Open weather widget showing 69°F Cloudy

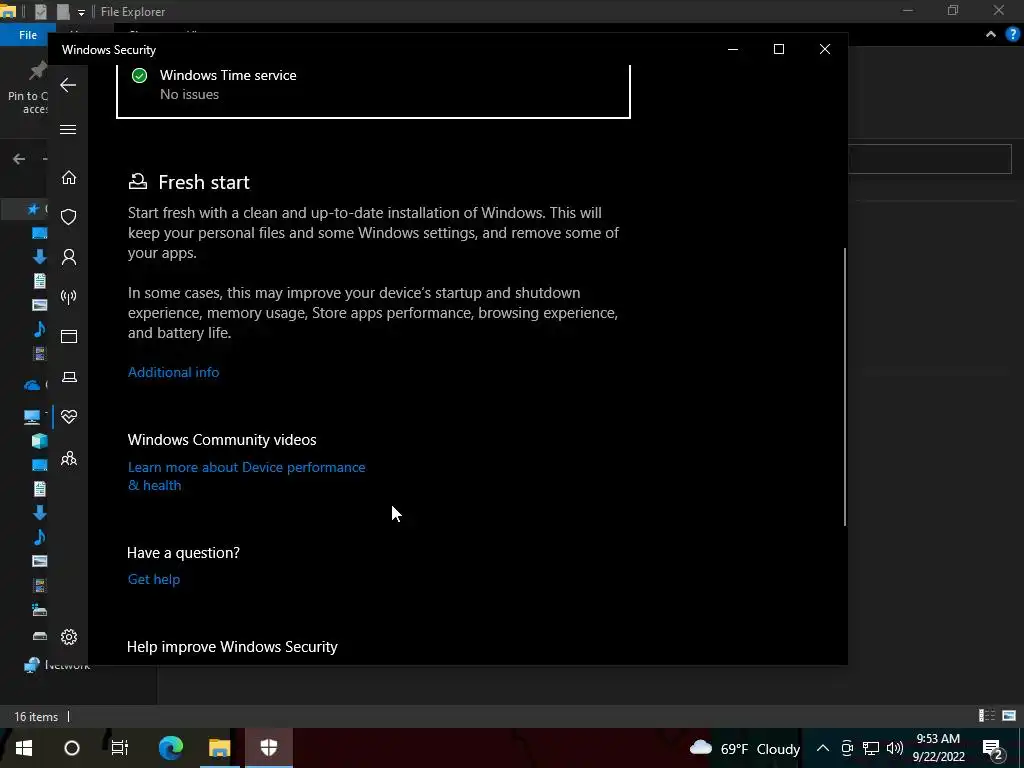(x=744, y=748)
